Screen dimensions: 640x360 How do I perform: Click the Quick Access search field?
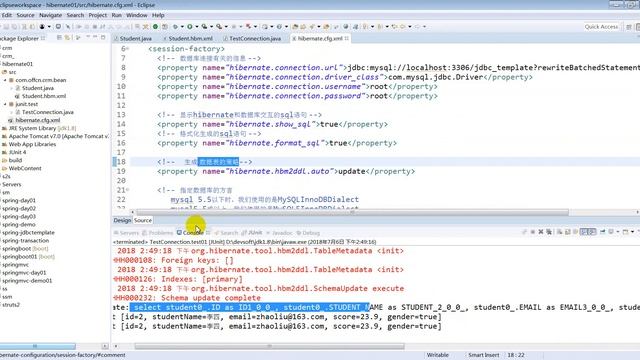click(x=601, y=27)
